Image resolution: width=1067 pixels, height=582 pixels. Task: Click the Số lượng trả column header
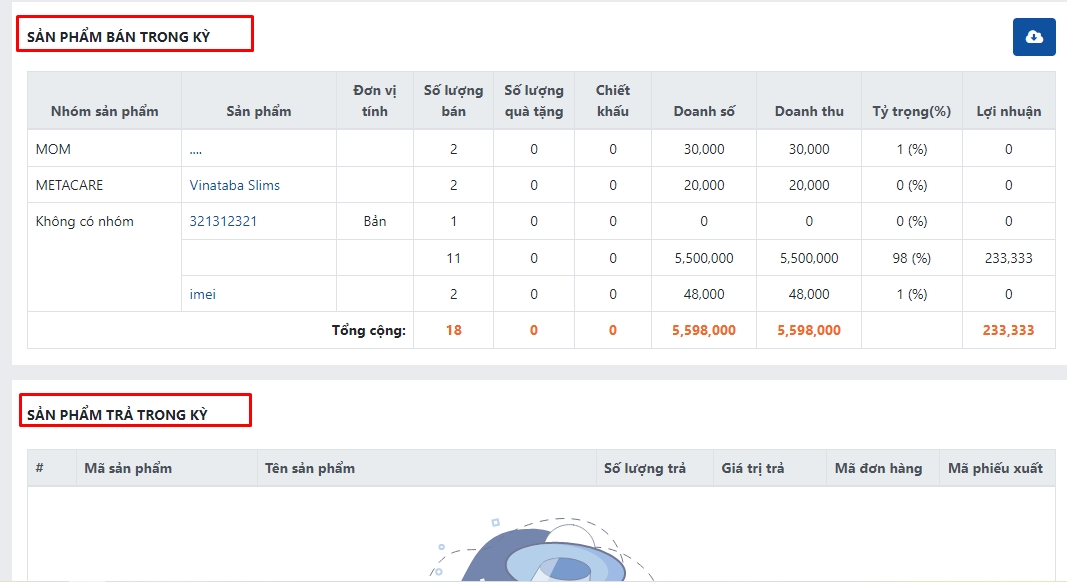pyautogui.click(x=645, y=468)
